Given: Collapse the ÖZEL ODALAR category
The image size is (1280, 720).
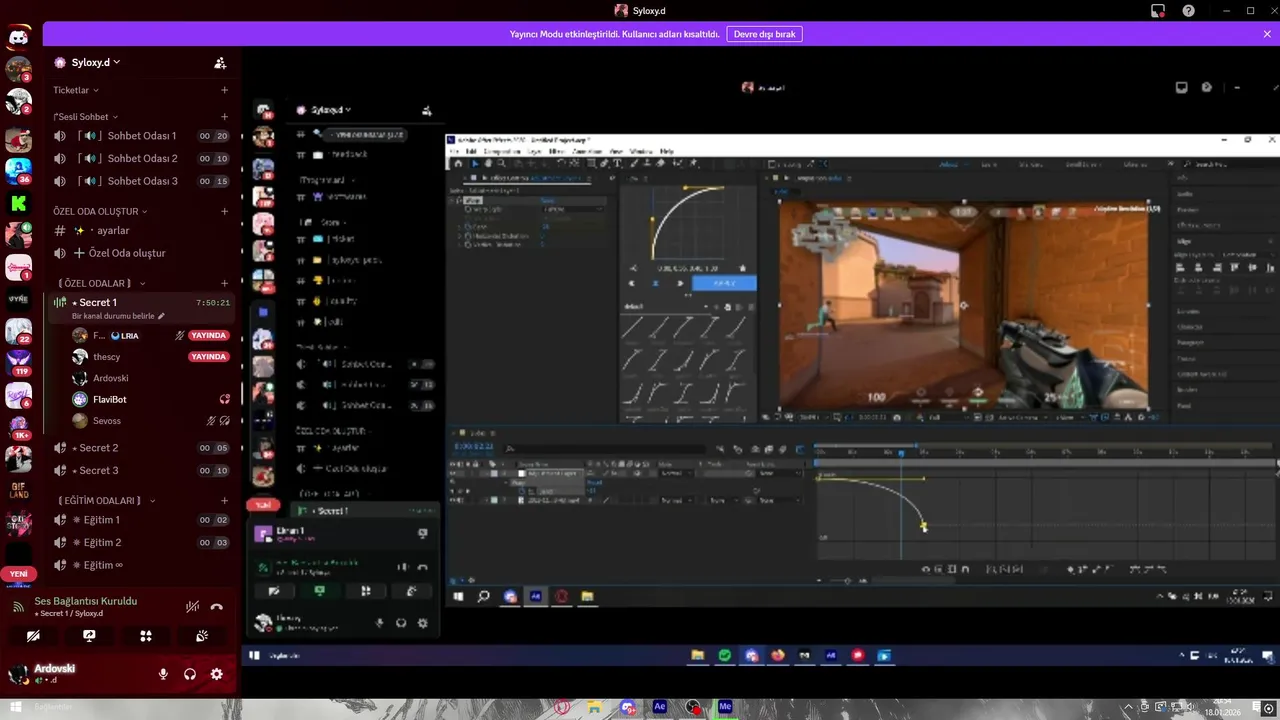Looking at the screenshot, I should tap(102, 284).
